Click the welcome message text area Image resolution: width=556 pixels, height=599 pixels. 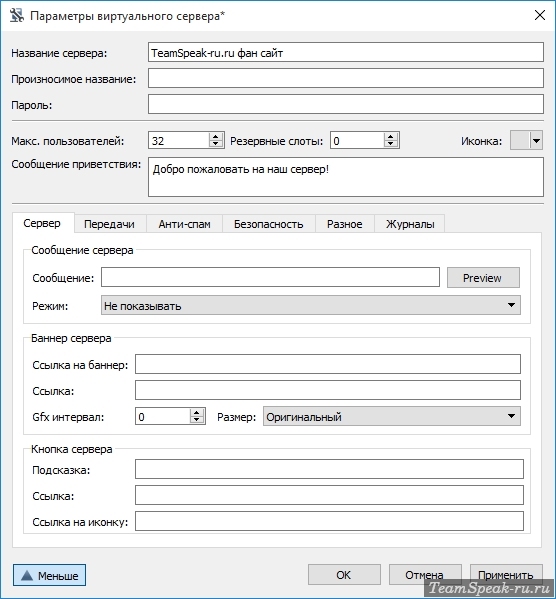(x=345, y=177)
